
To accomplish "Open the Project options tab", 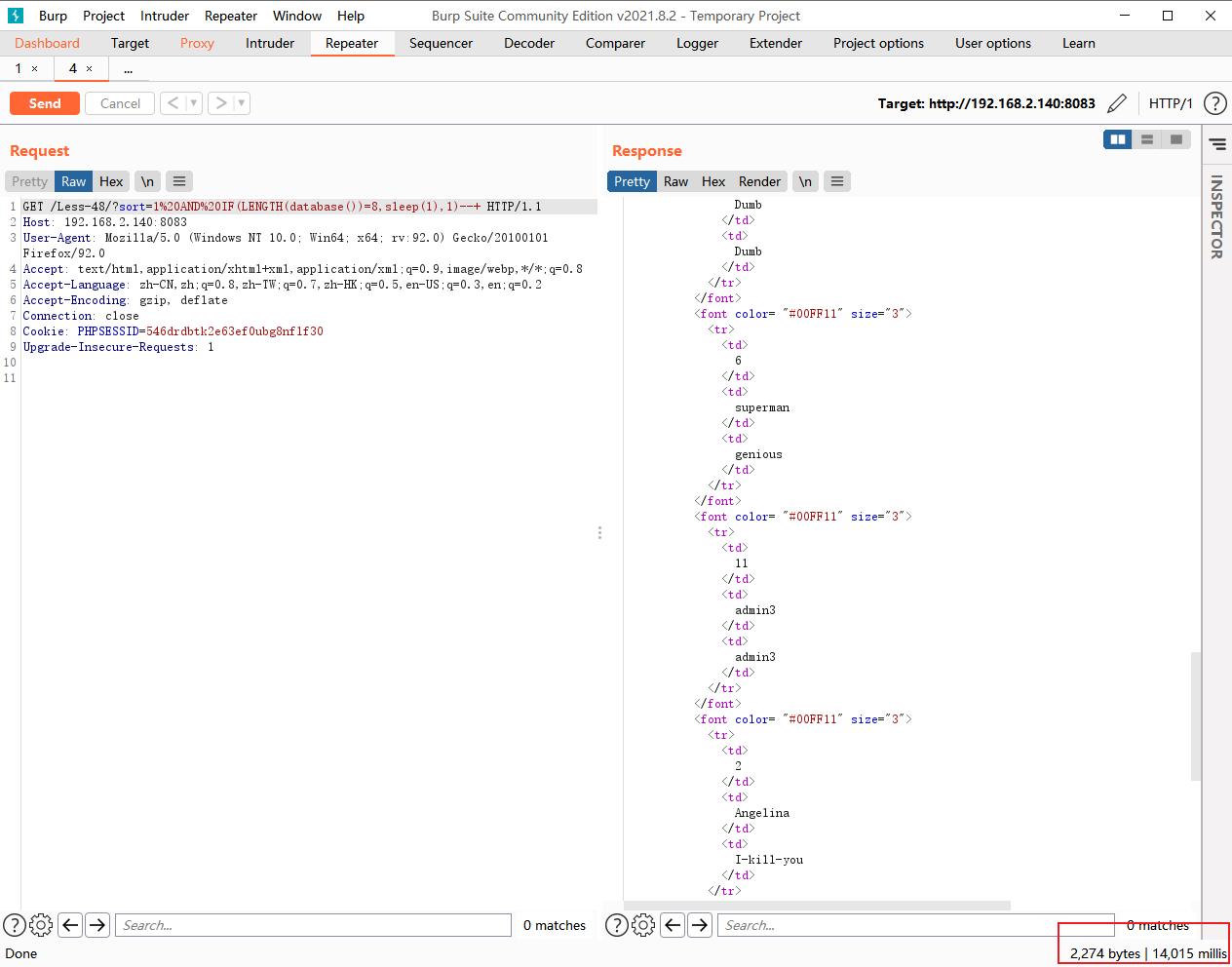I will pos(878,43).
